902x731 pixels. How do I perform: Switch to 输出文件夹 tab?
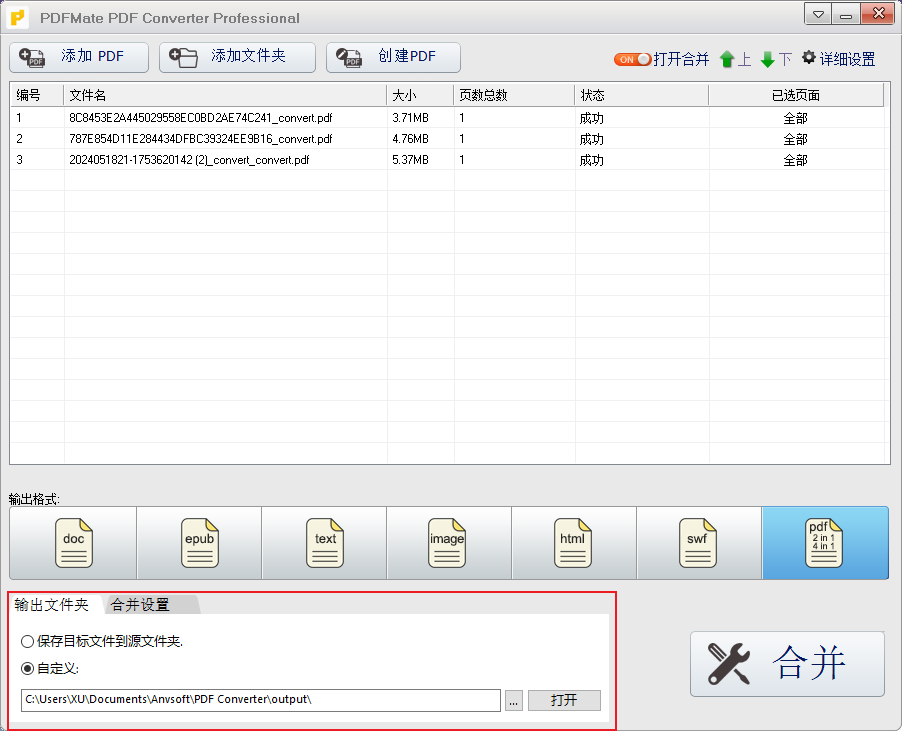pyautogui.click(x=52, y=604)
